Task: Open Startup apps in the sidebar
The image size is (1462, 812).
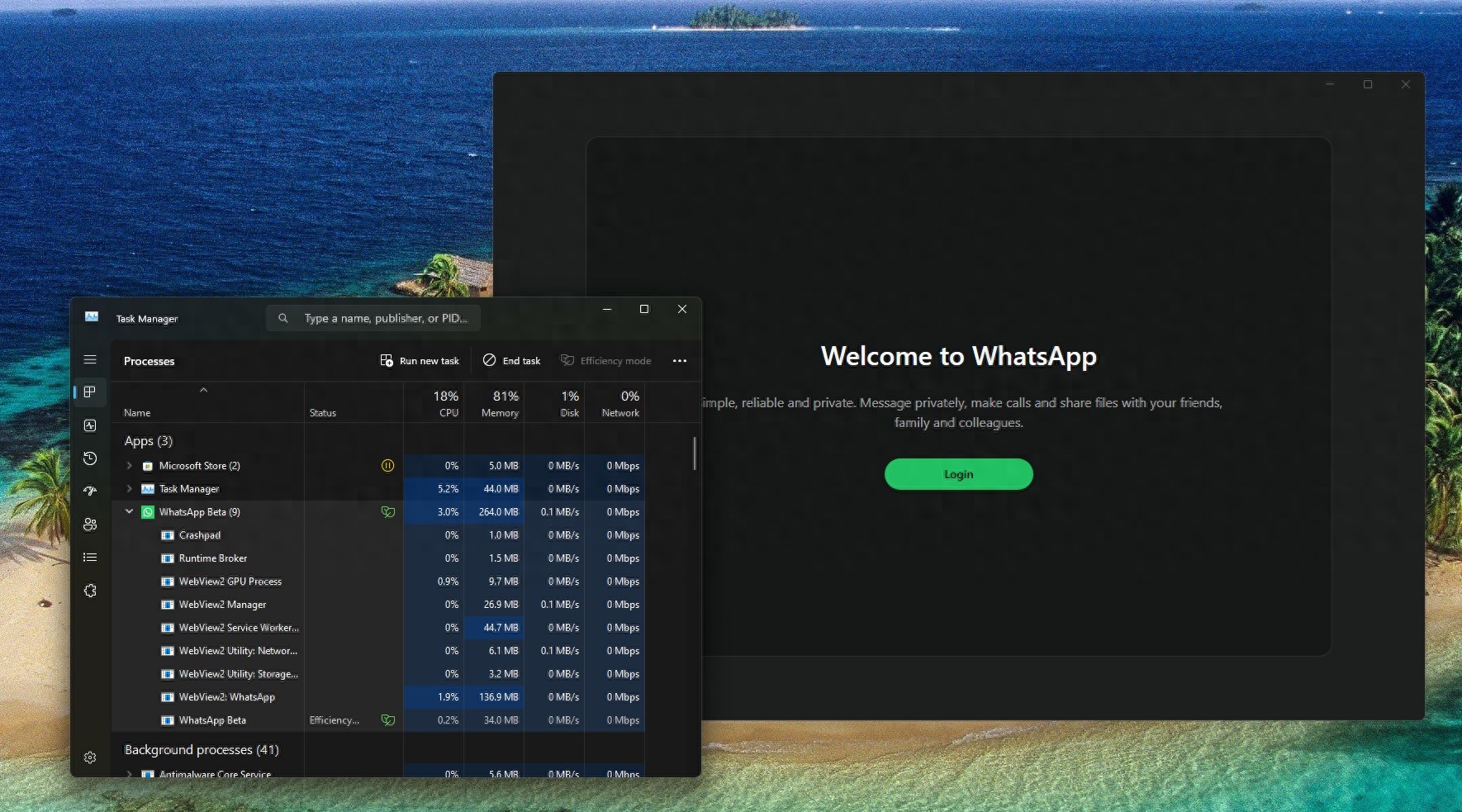Action: [x=90, y=491]
